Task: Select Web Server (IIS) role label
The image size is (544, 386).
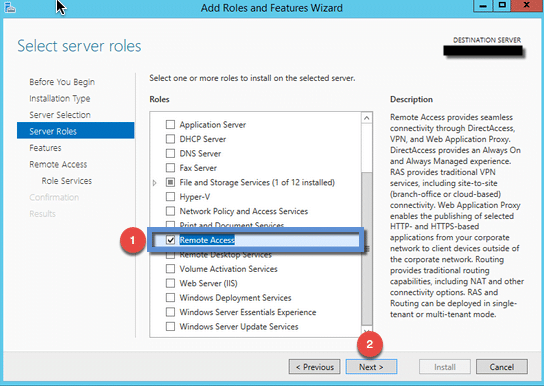Action: (x=209, y=283)
